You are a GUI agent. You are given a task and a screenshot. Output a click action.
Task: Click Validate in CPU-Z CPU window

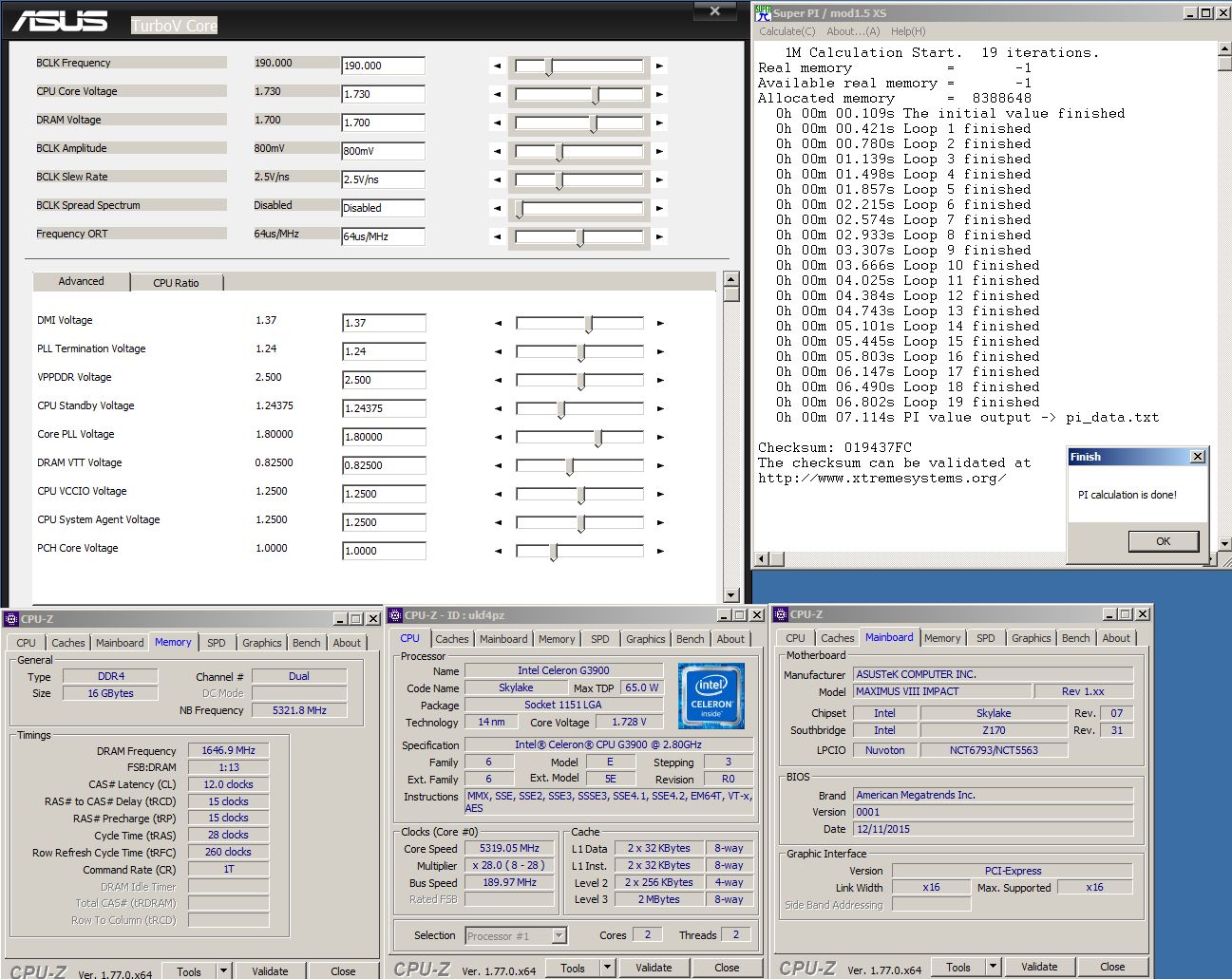pyautogui.click(x=654, y=968)
